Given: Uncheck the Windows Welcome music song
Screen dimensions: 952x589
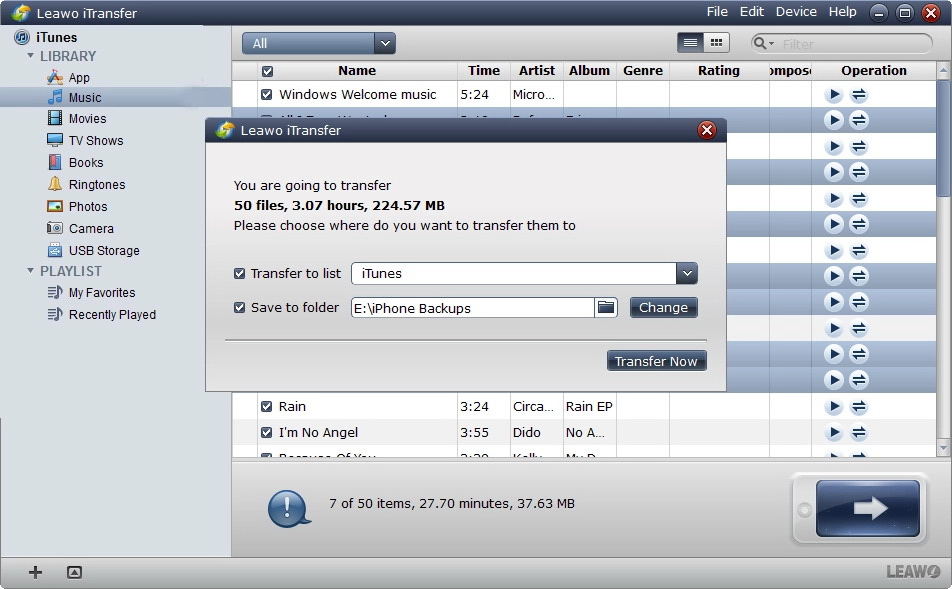Looking at the screenshot, I should [x=266, y=94].
